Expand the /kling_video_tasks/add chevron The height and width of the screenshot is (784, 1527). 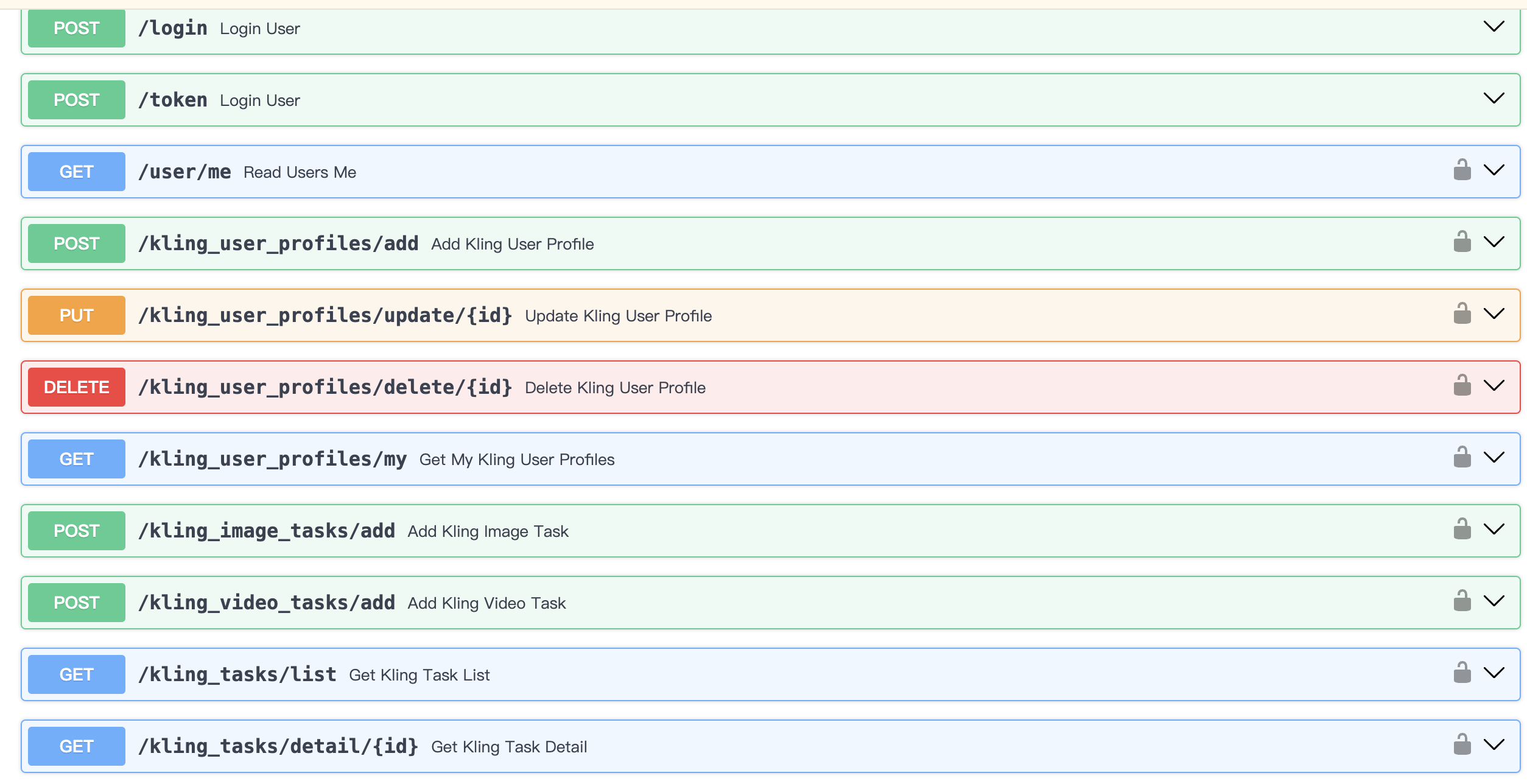tap(1494, 601)
